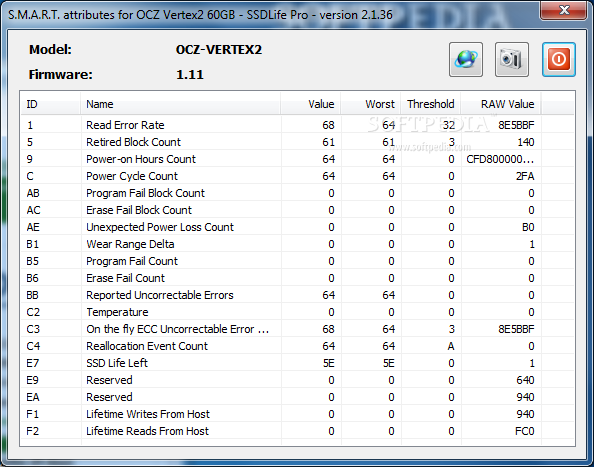Screen dimensions: 594x467
Task: Sort by the Name column header
Action: point(180,104)
